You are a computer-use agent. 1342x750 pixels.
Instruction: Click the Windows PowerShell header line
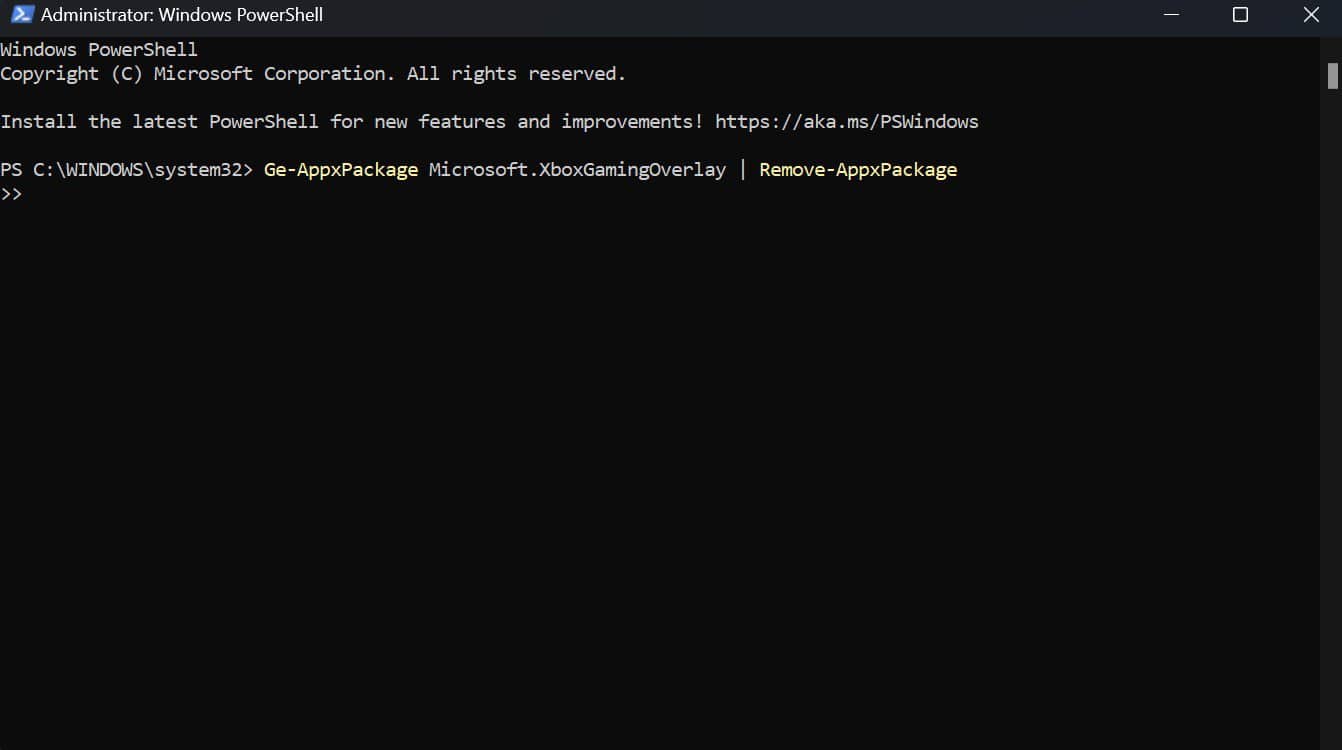pos(98,48)
